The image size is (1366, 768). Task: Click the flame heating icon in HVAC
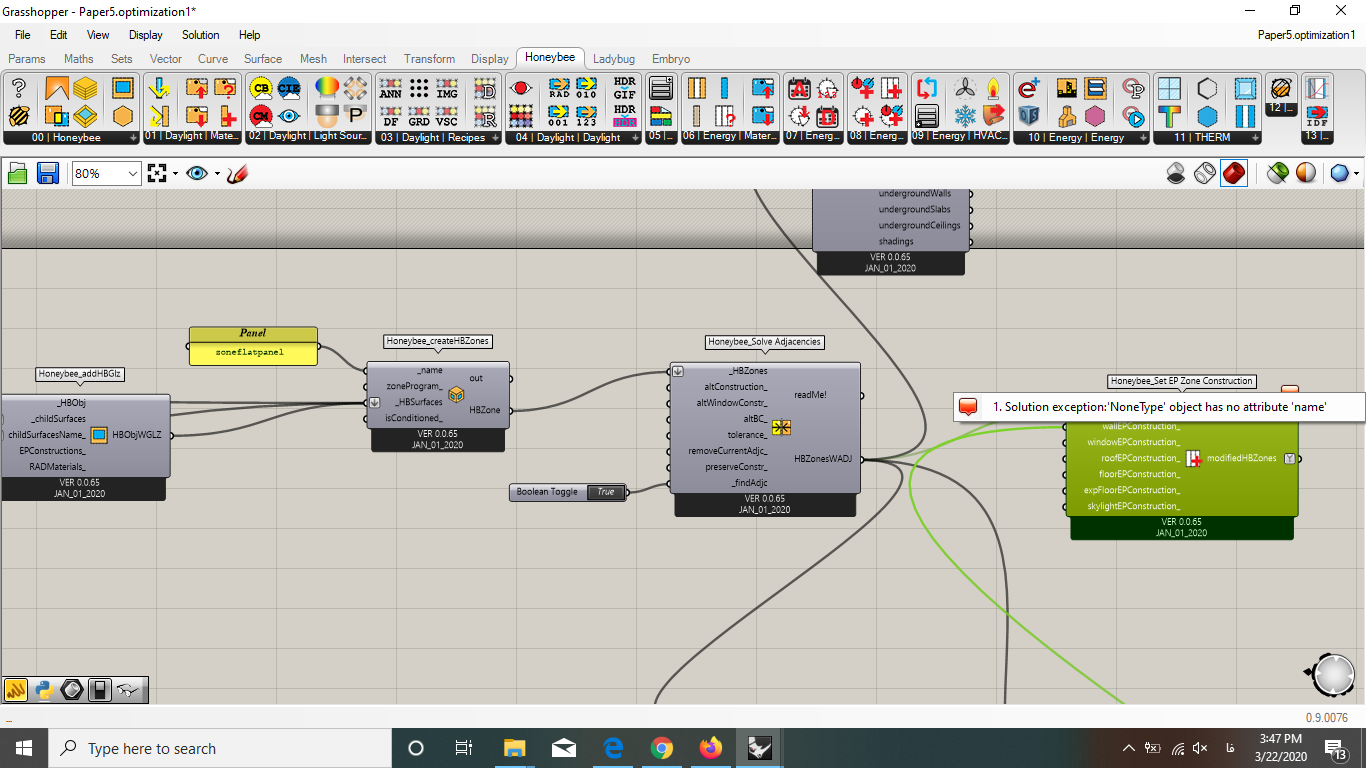993,88
